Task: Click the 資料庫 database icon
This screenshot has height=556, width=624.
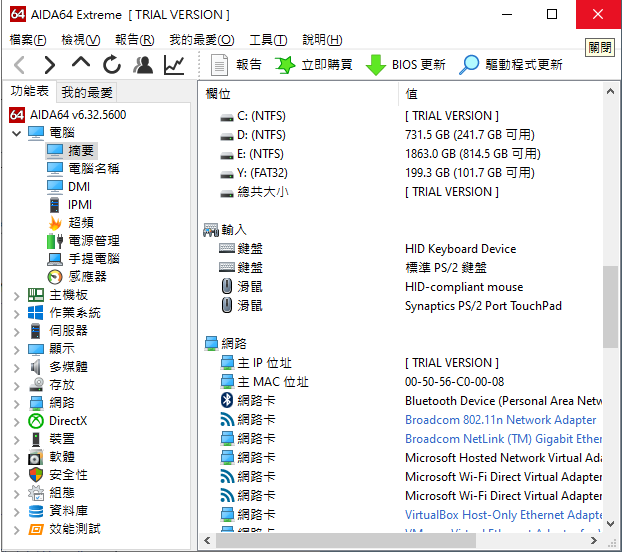Action: [x=36, y=512]
